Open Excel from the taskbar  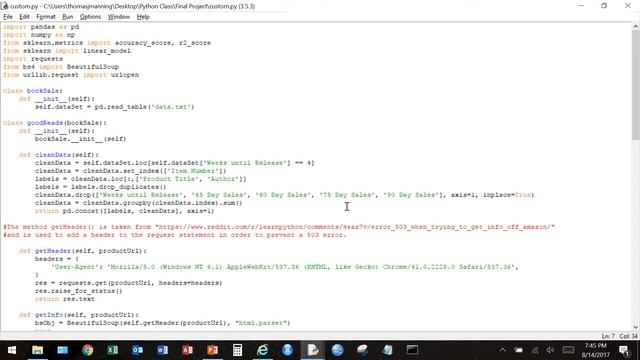coord(113,350)
